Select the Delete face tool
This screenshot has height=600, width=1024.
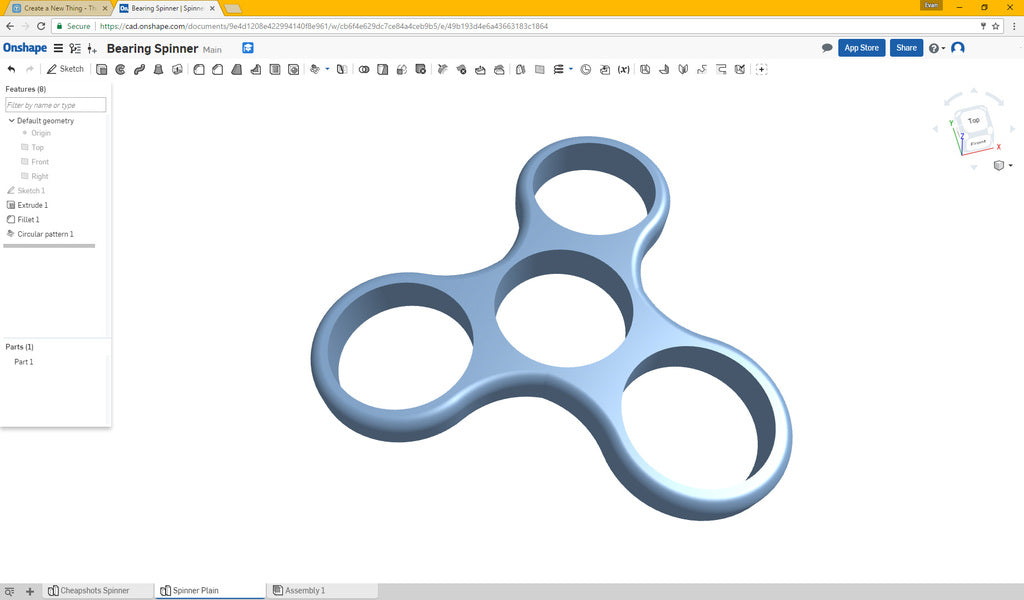click(461, 69)
